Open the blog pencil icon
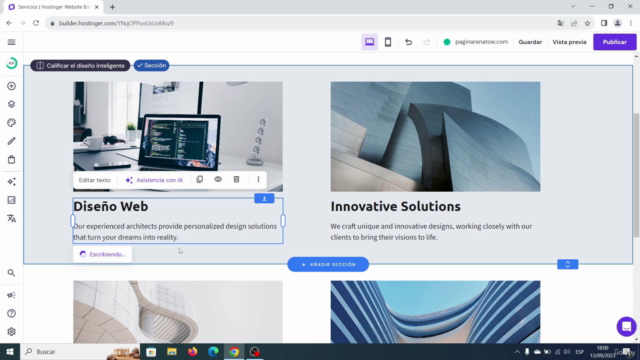The width and height of the screenshot is (640, 360). [11, 141]
